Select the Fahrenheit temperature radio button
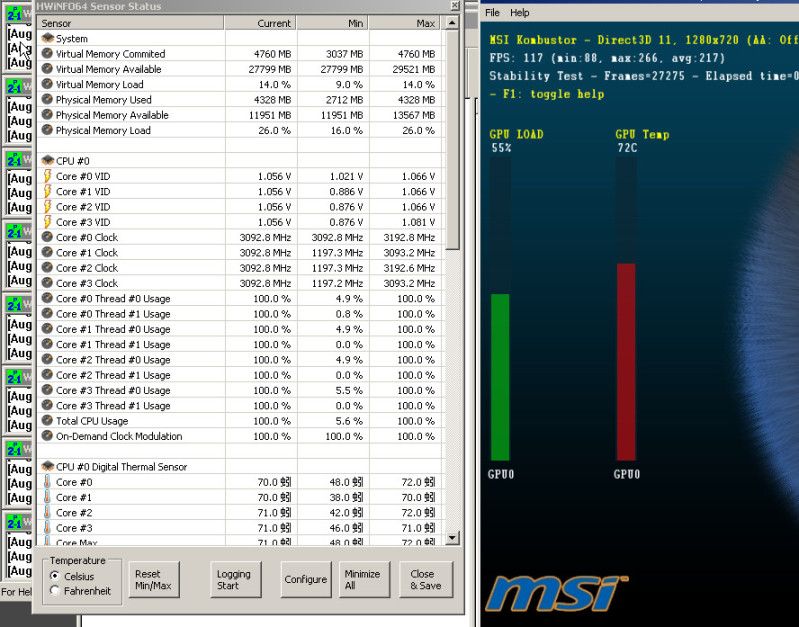The width and height of the screenshot is (799, 627). (x=55, y=591)
